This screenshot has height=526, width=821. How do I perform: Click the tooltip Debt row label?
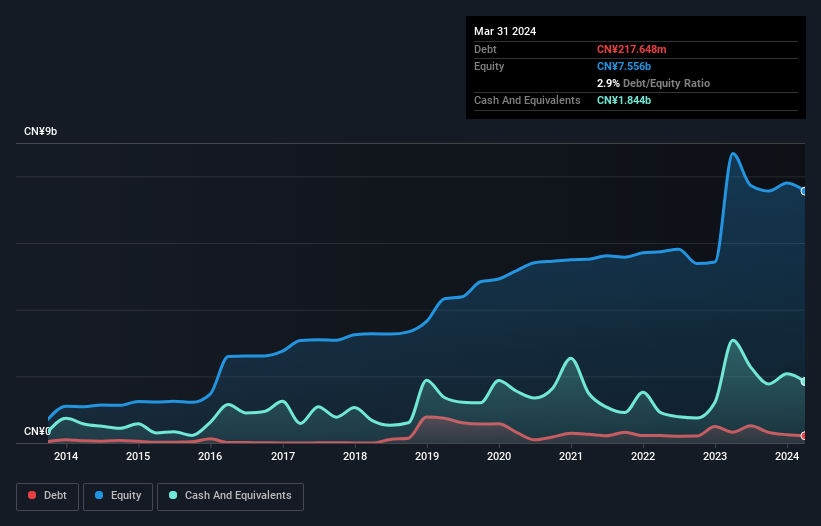point(485,49)
